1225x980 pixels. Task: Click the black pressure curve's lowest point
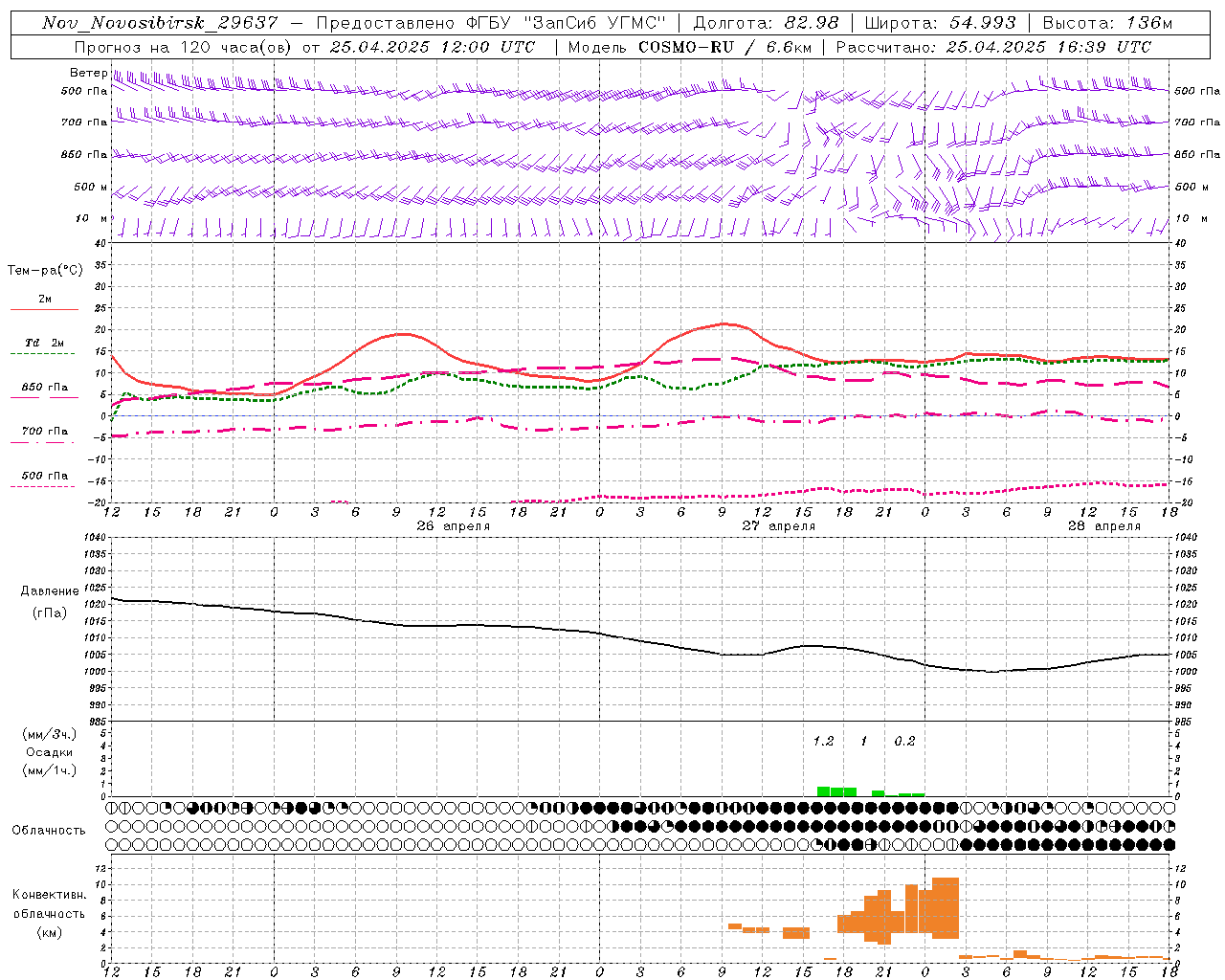click(x=992, y=672)
